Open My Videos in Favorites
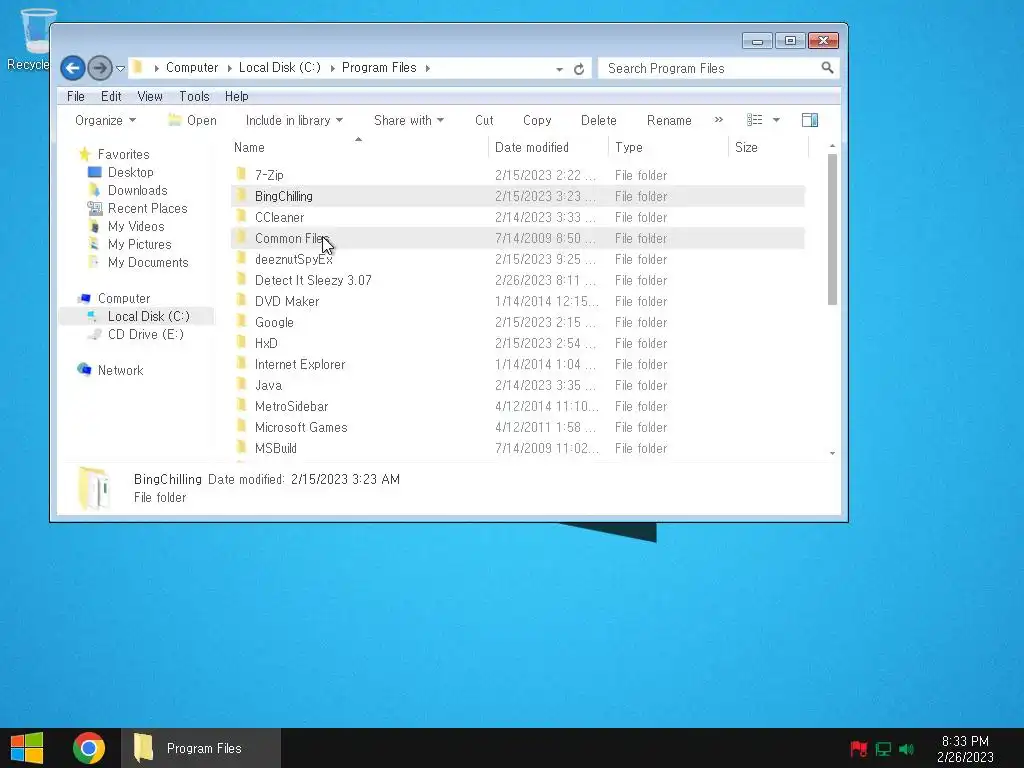The height and width of the screenshot is (768, 1024). coord(136,226)
